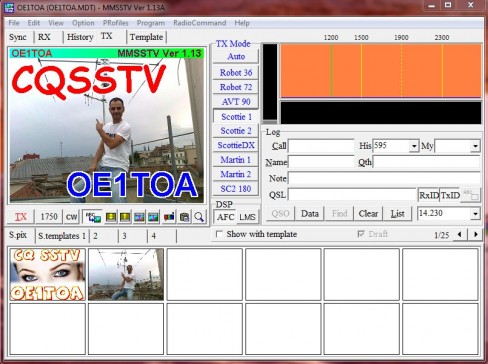This screenshot has width=488, height=364.
Task: Open the His report dropdown arrow
Action: pyautogui.click(x=414, y=146)
